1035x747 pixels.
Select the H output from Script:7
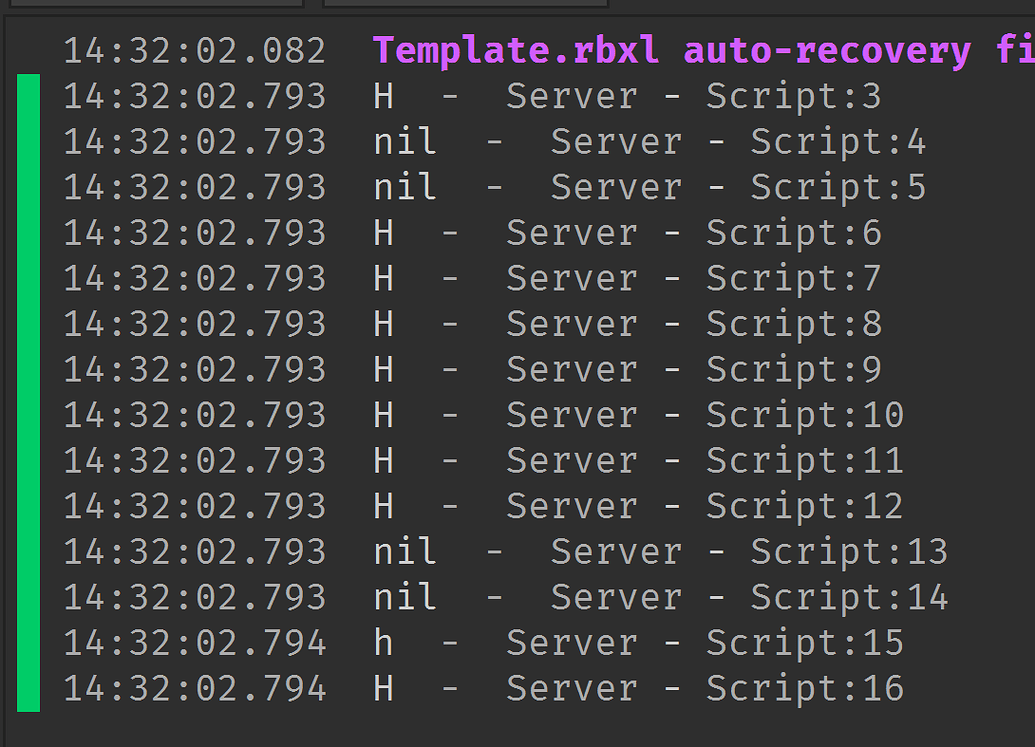383,278
